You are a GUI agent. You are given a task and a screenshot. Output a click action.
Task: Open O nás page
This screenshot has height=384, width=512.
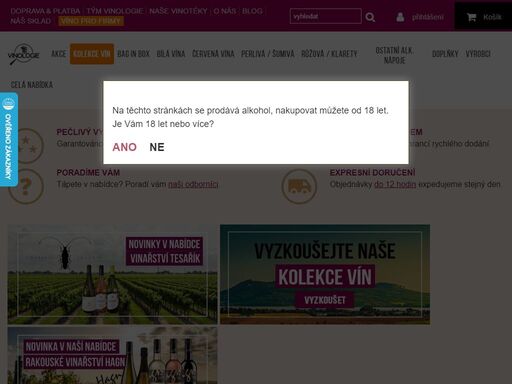click(x=225, y=11)
